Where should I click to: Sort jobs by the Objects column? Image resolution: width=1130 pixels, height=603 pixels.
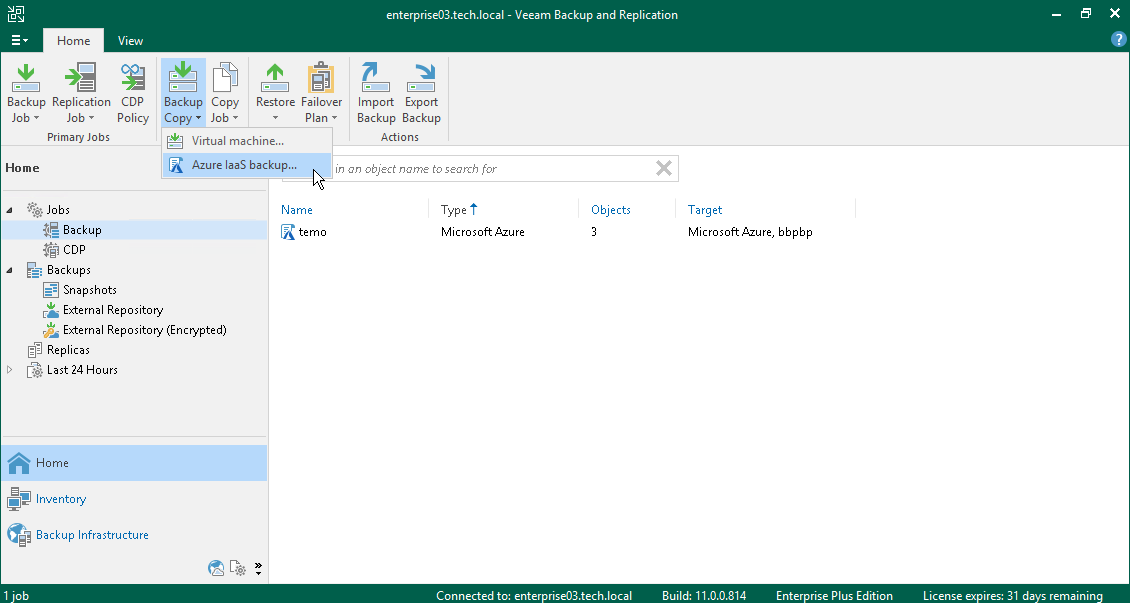pyautogui.click(x=610, y=210)
